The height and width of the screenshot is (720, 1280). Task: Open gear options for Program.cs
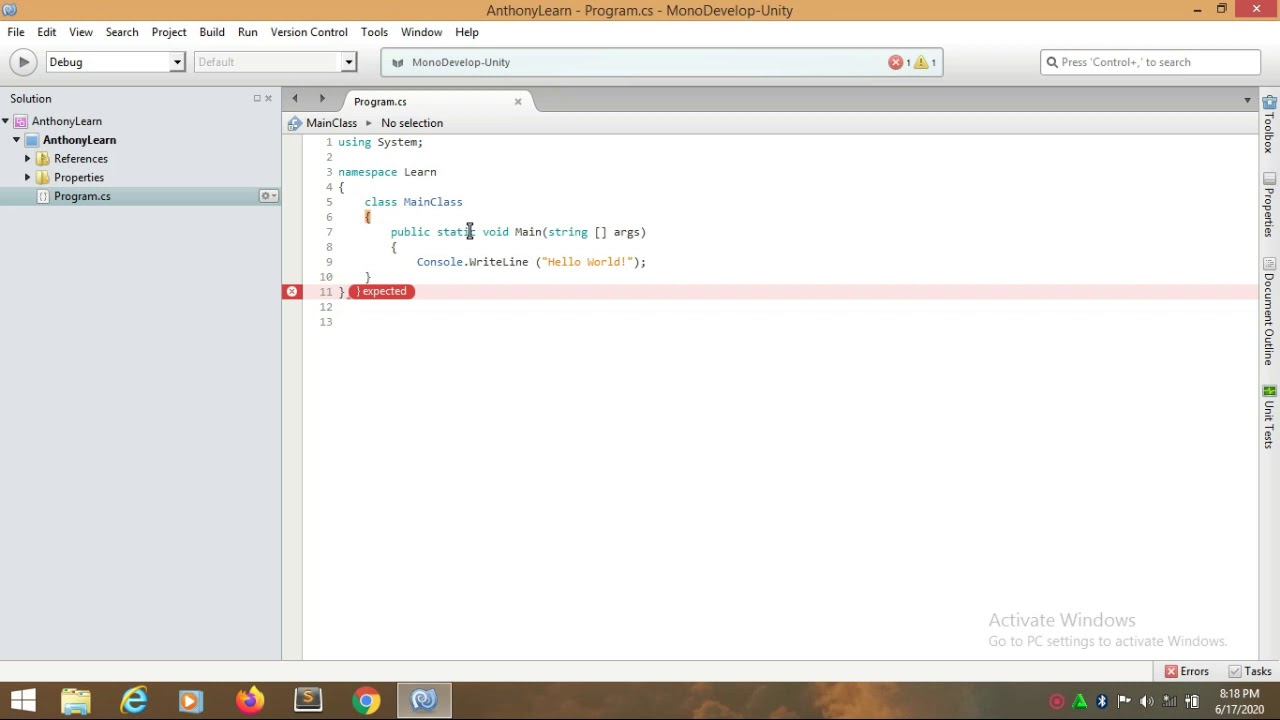(x=267, y=196)
